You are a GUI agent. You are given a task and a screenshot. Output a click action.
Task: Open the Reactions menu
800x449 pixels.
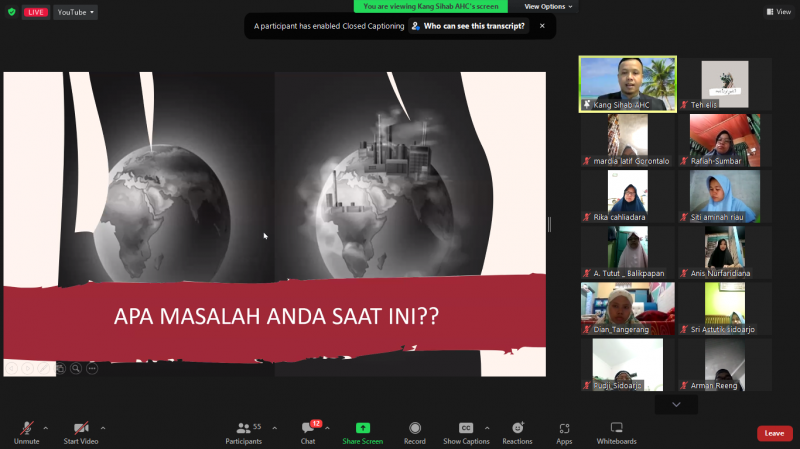(x=517, y=433)
